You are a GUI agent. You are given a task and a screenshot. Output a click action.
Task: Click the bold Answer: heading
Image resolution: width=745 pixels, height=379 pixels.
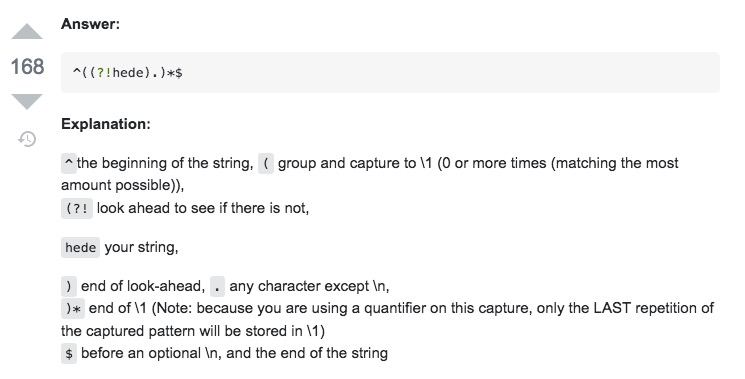pos(91,24)
